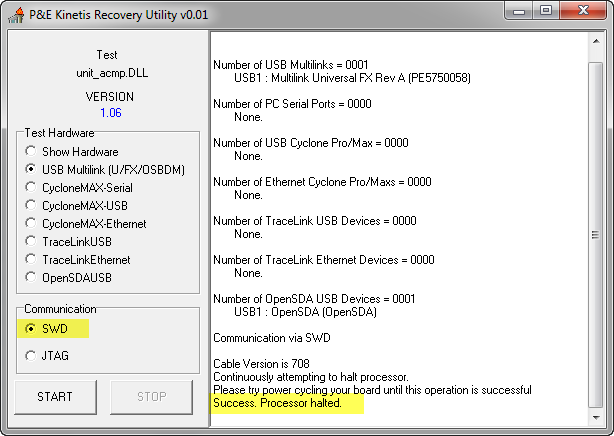Select CycloneMAX-Ethernet hardware option

(x=33, y=224)
